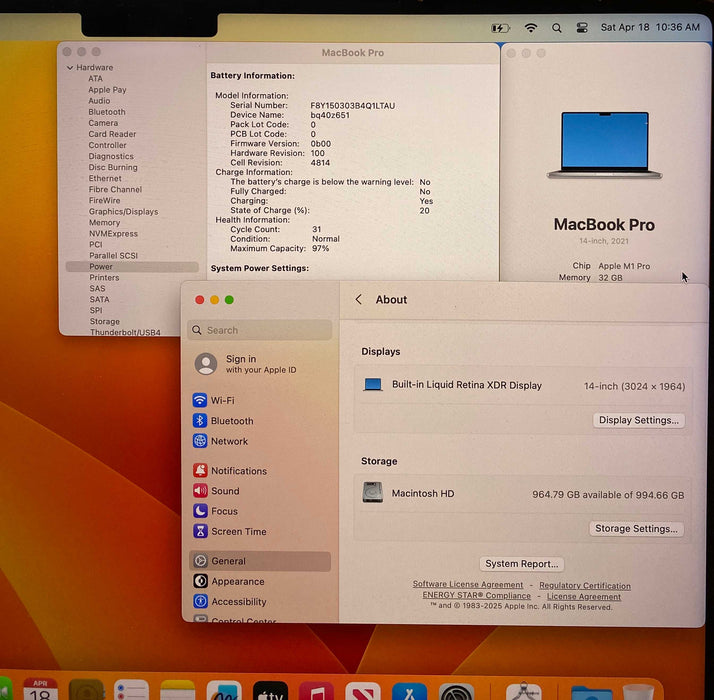Click Sign in with your Apple ID

(x=261, y=364)
